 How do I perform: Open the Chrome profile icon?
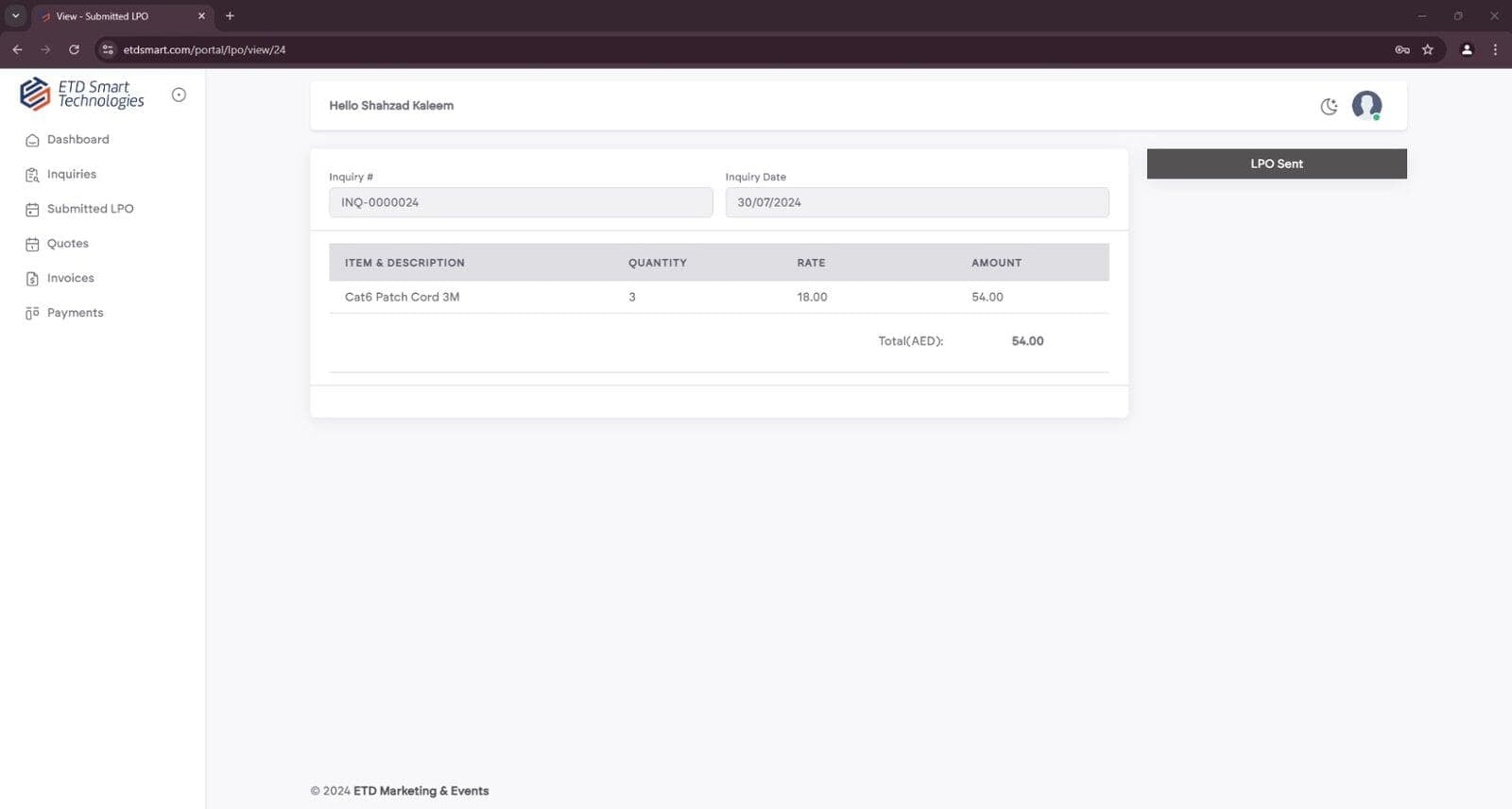pyautogui.click(x=1467, y=49)
